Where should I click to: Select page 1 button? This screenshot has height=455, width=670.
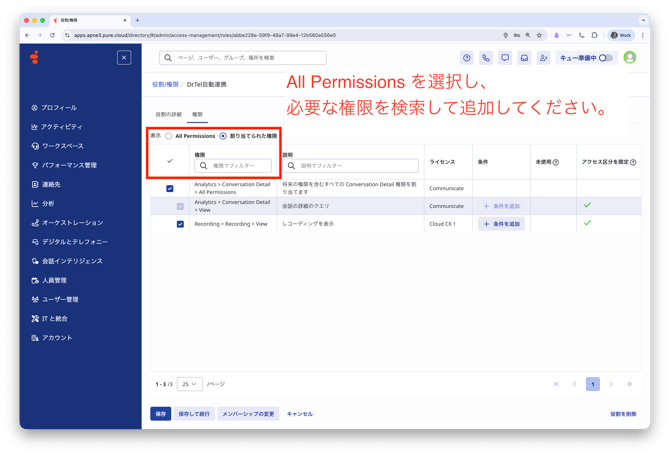click(593, 384)
